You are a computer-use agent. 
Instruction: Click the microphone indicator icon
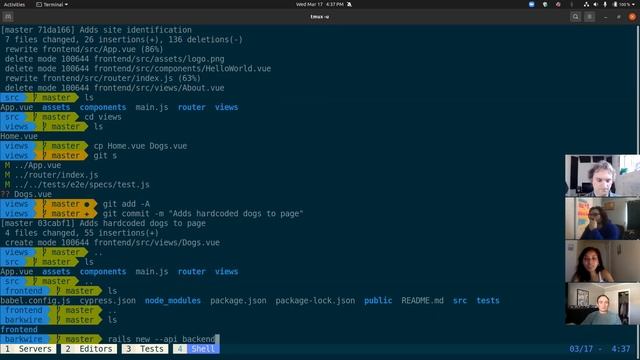[605, 4]
